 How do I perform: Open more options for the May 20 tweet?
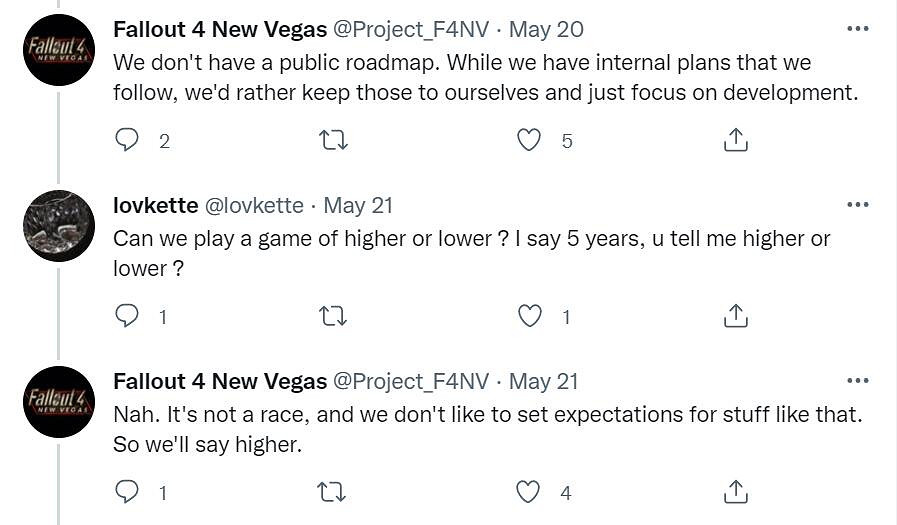click(857, 29)
